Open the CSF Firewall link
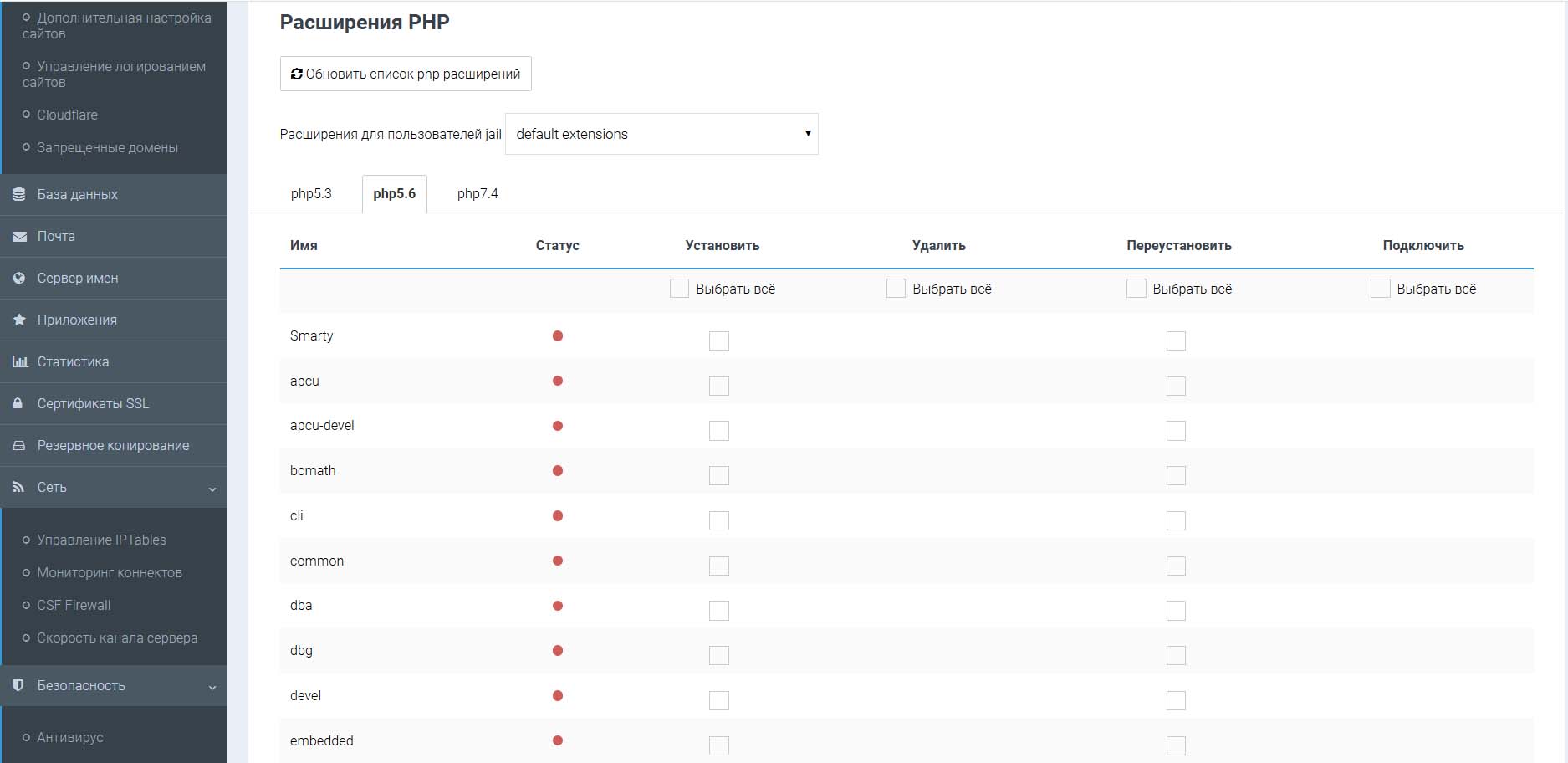This screenshot has width=1568, height=763. pos(74,605)
